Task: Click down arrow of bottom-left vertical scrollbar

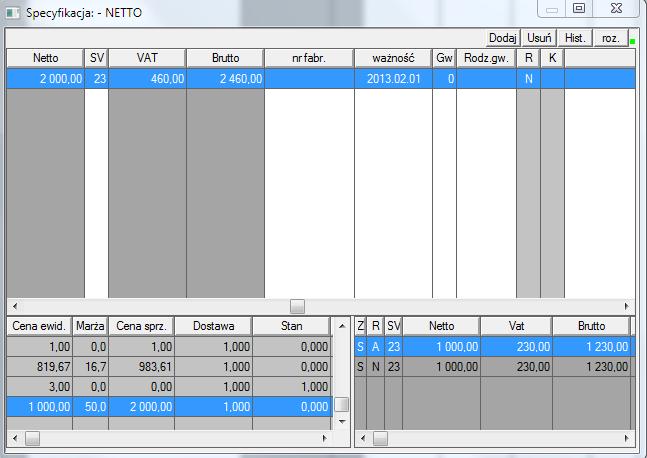Action: 341,422
